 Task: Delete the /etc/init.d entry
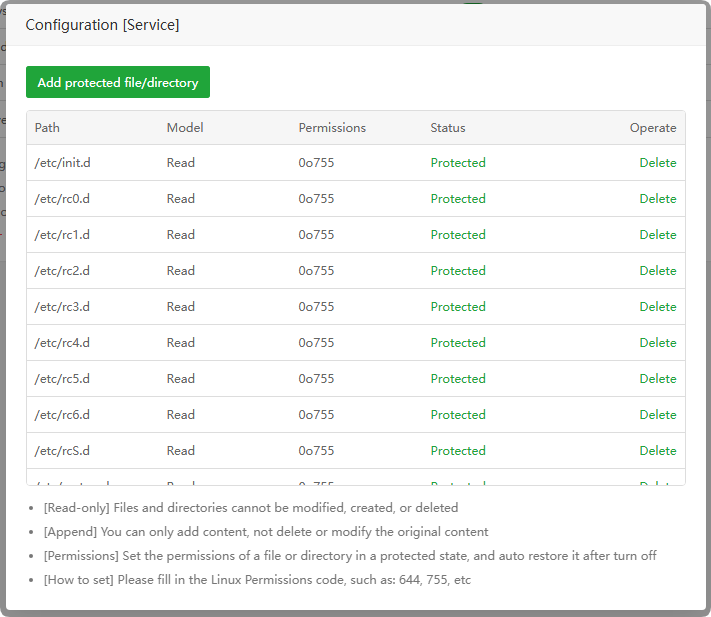click(x=657, y=163)
